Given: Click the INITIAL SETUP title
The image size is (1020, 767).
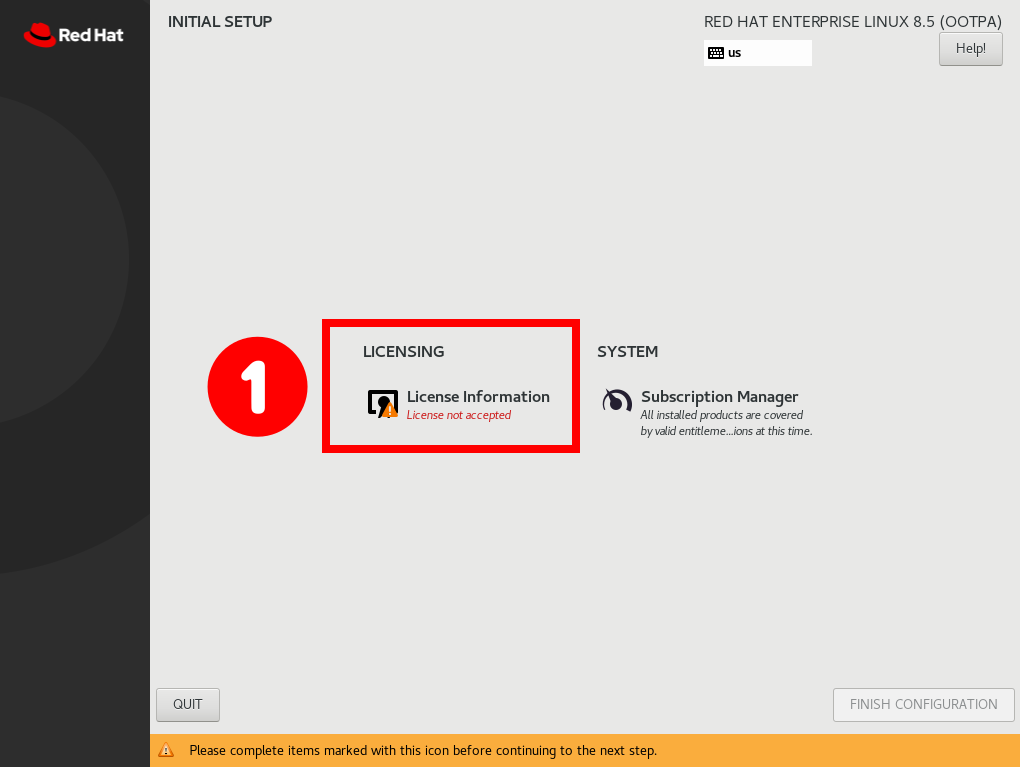Looking at the screenshot, I should [220, 21].
